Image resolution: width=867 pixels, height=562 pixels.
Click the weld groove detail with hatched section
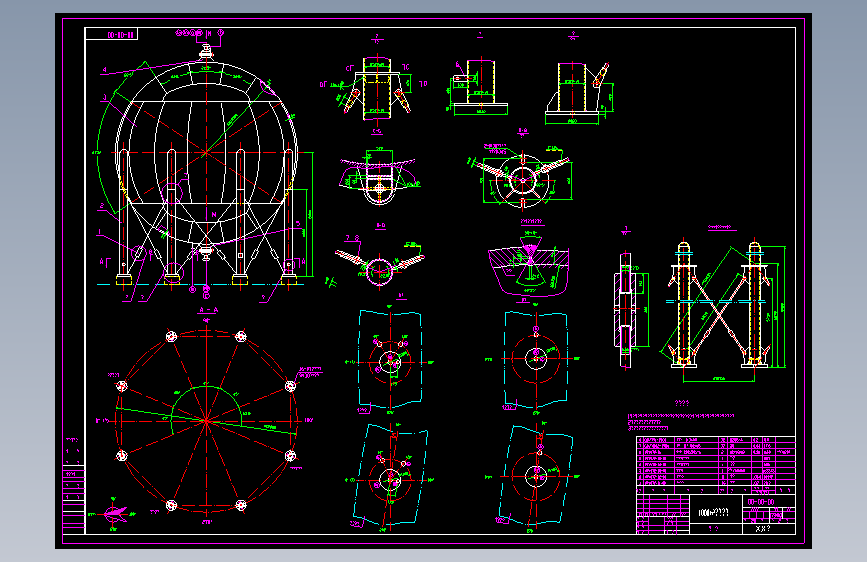pos(529,266)
